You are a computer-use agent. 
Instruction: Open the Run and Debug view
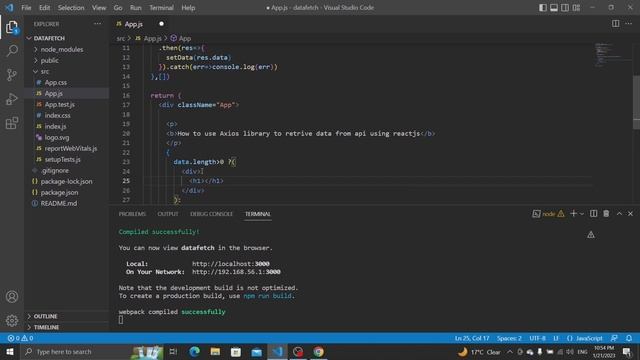pyautogui.click(x=12, y=99)
